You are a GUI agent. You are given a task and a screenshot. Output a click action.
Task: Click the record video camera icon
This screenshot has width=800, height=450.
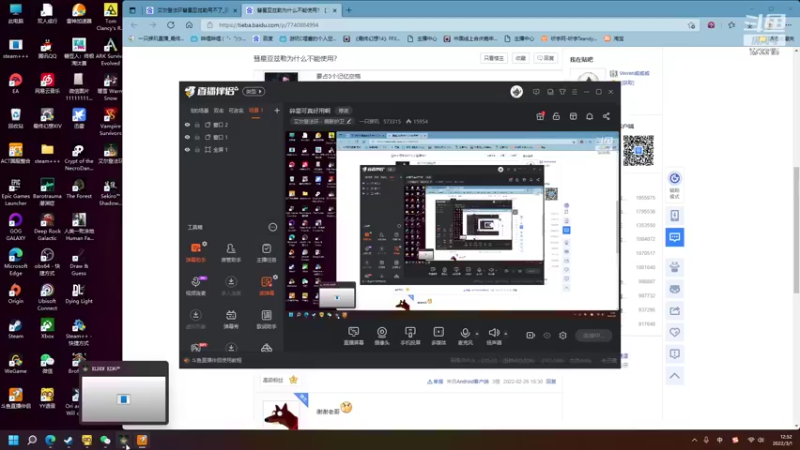click(x=531, y=335)
